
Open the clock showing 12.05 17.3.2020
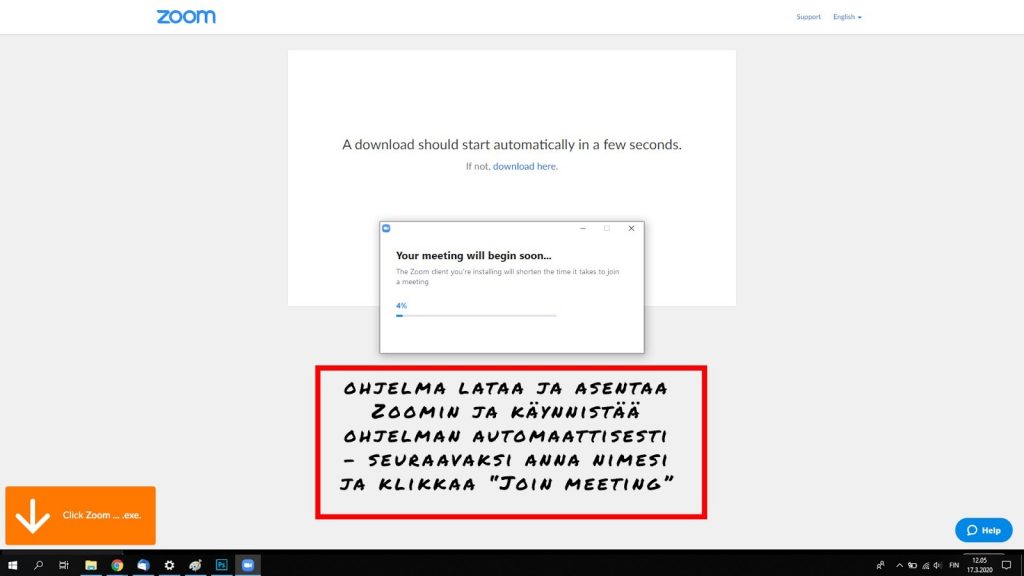click(980, 566)
